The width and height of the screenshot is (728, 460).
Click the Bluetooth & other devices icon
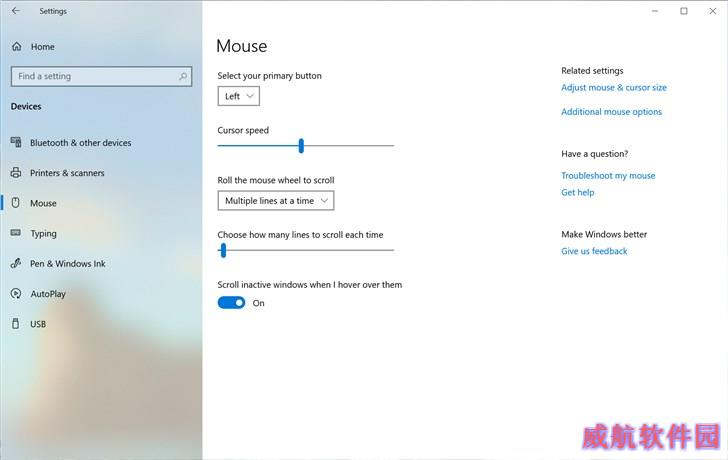(16, 142)
